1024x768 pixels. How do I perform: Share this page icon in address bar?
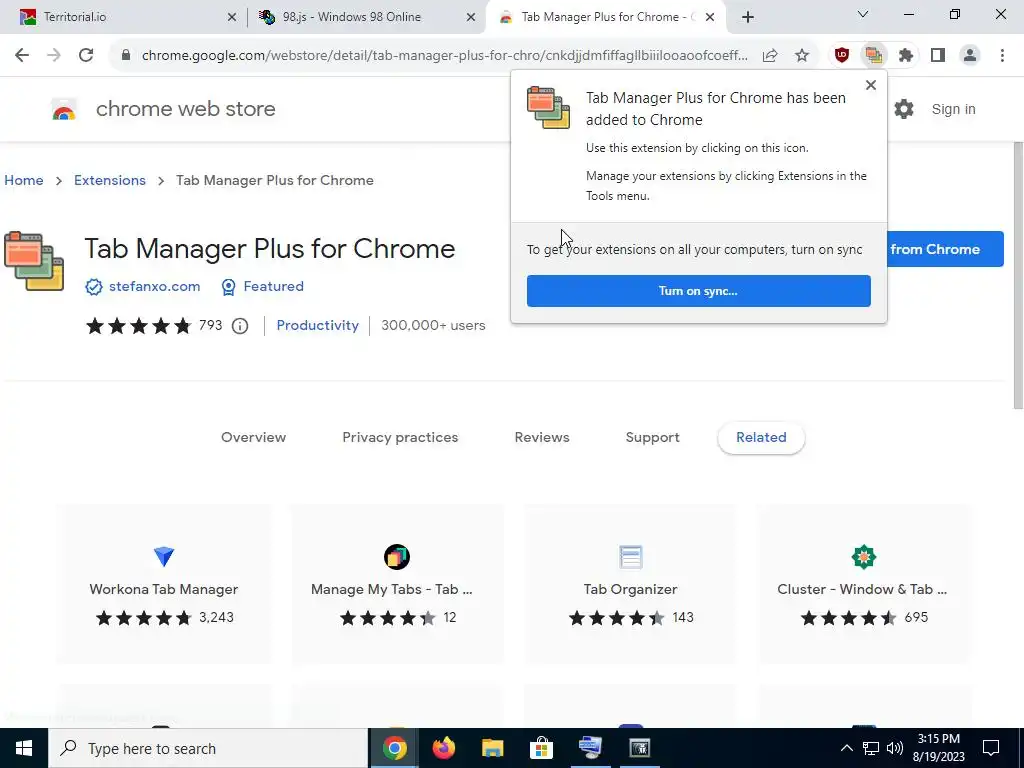(770, 56)
